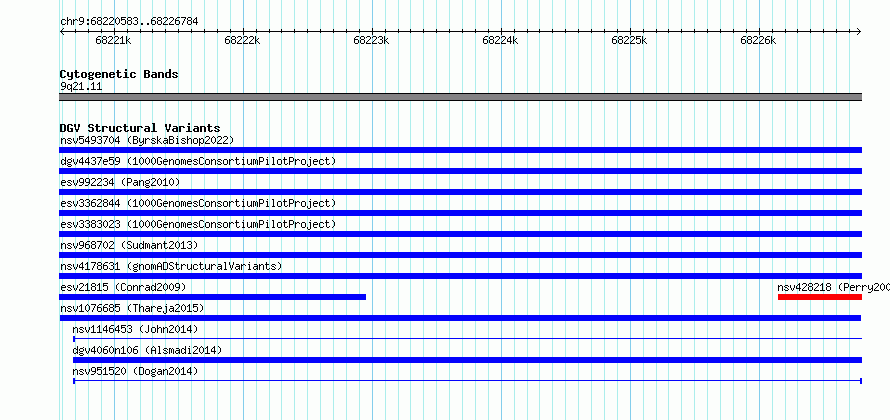Select the 9q21.11 band label
890x420 pixels.
81,87
